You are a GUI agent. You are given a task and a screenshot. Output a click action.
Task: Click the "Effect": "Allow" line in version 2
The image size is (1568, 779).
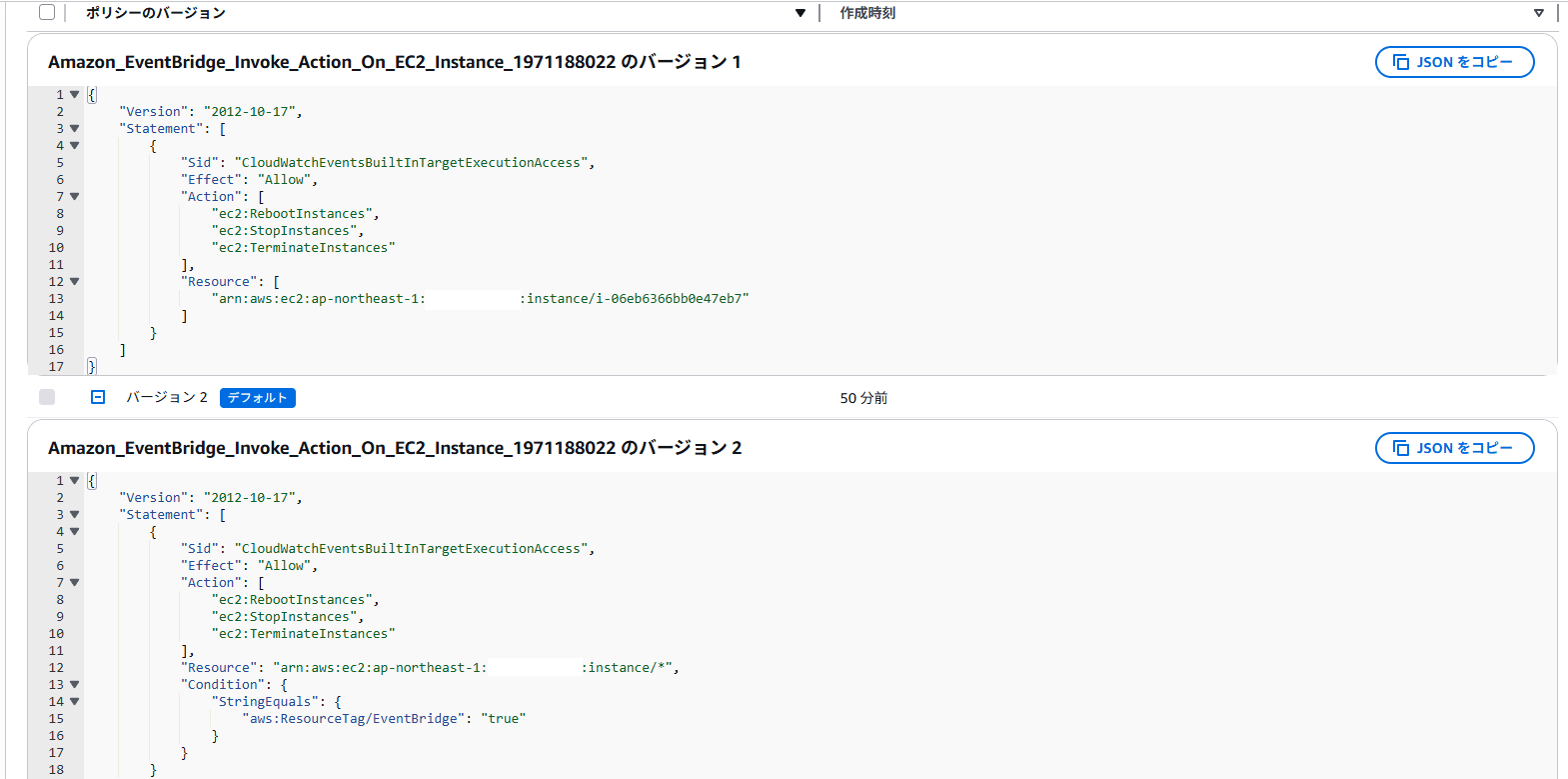point(249,566)
